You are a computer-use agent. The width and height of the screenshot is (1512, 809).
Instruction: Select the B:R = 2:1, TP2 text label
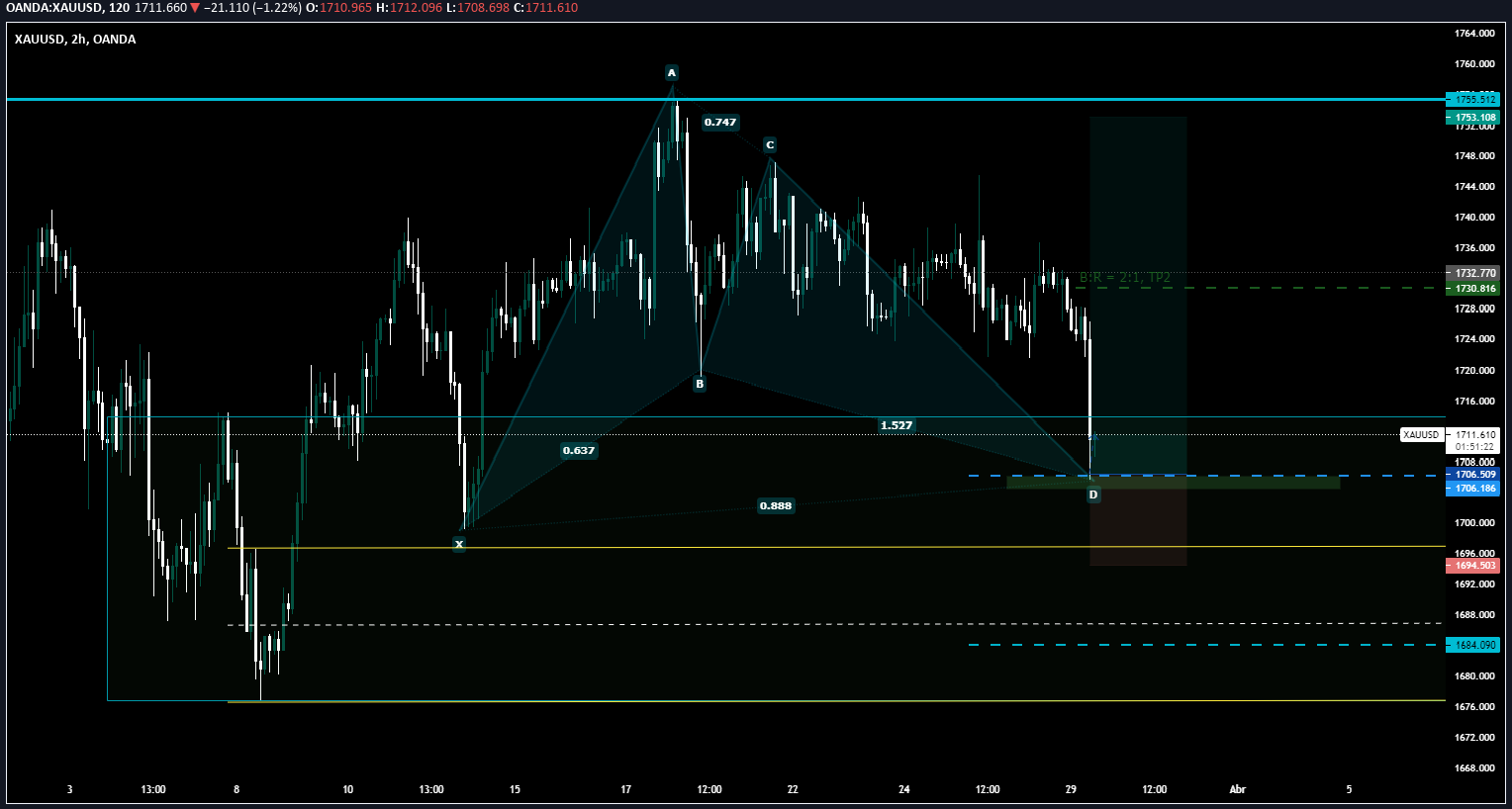click(x=1124, y=278)
